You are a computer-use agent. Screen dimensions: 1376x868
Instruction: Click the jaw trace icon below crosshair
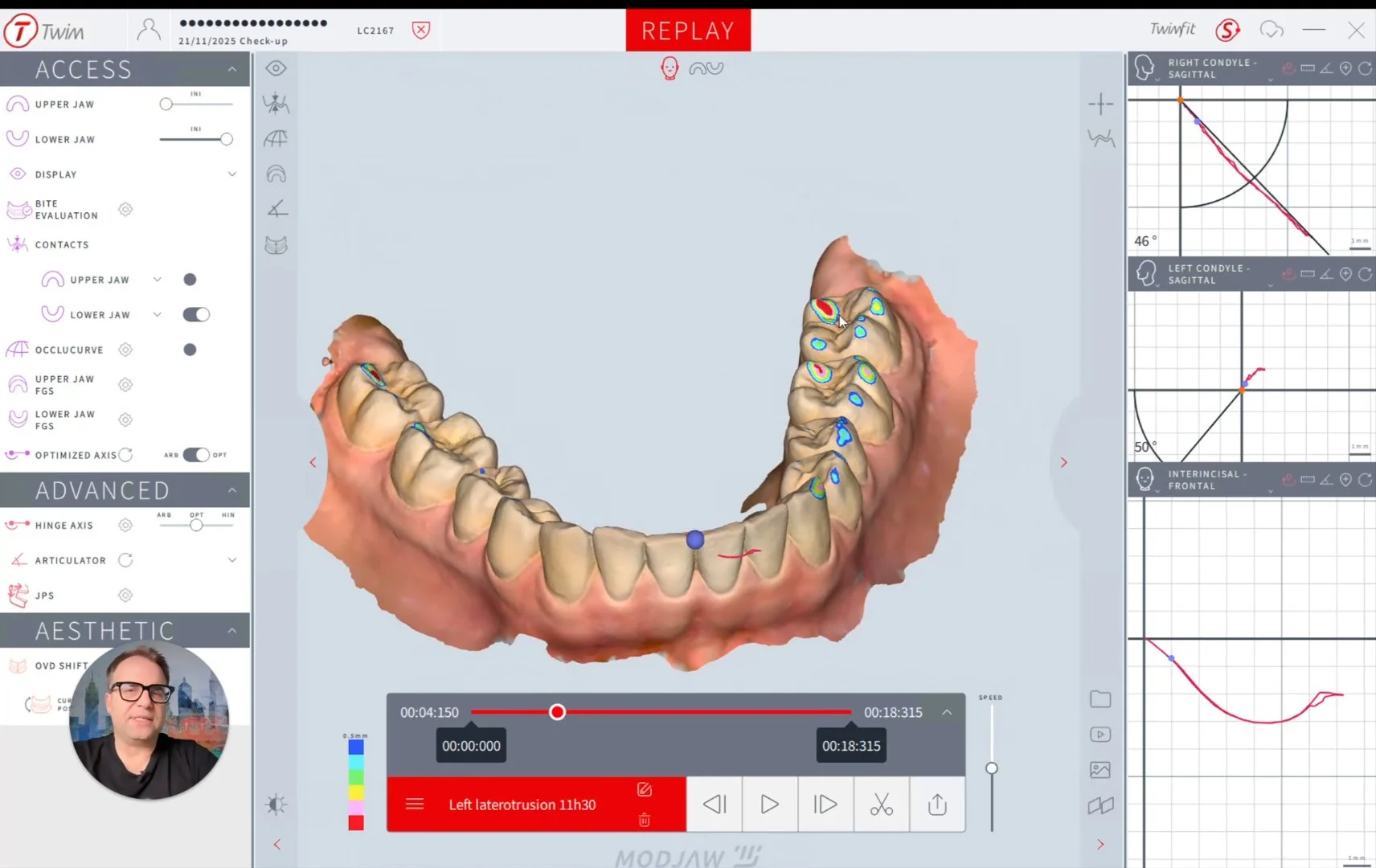[1100, 138]
